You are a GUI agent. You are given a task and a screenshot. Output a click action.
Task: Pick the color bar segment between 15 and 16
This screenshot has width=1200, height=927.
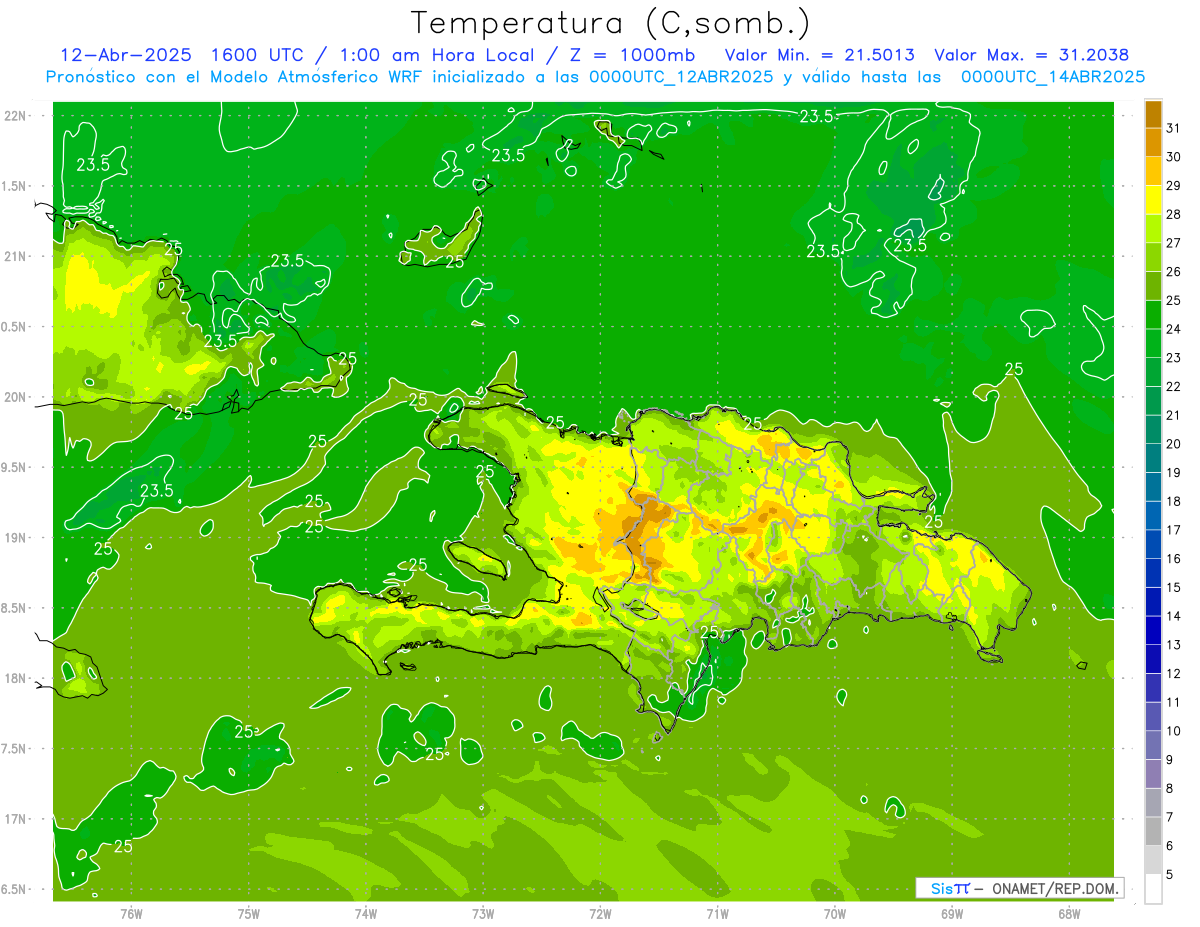click(x=1153, y=573)
